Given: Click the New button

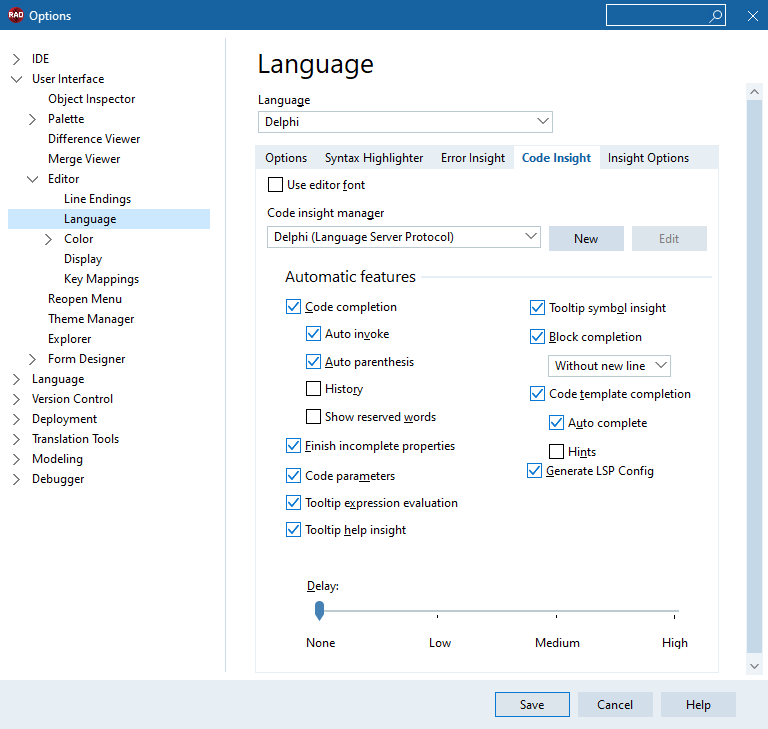Looking at the screenshot, I should (x=586, y=239).
